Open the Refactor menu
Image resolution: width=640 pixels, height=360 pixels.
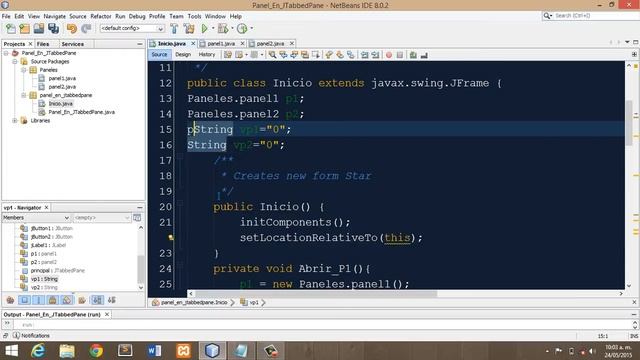(x=101, y=16)
